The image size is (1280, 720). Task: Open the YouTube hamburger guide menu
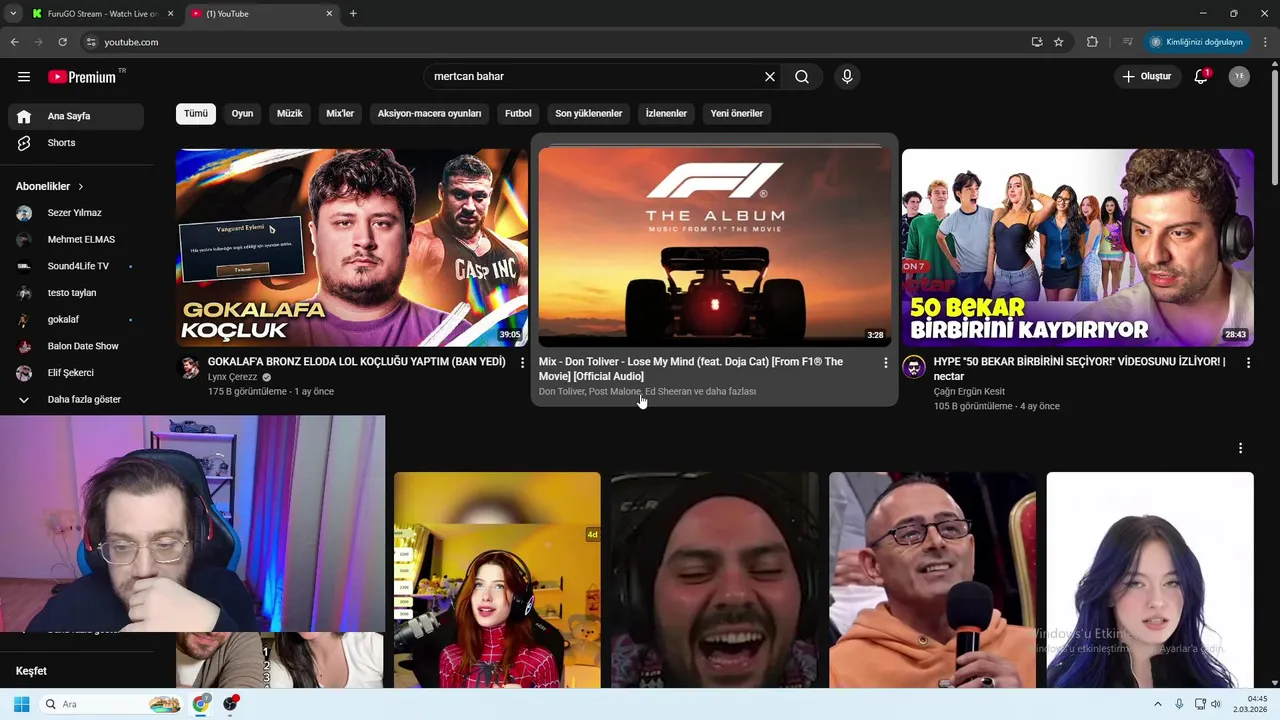pos(24,77)
